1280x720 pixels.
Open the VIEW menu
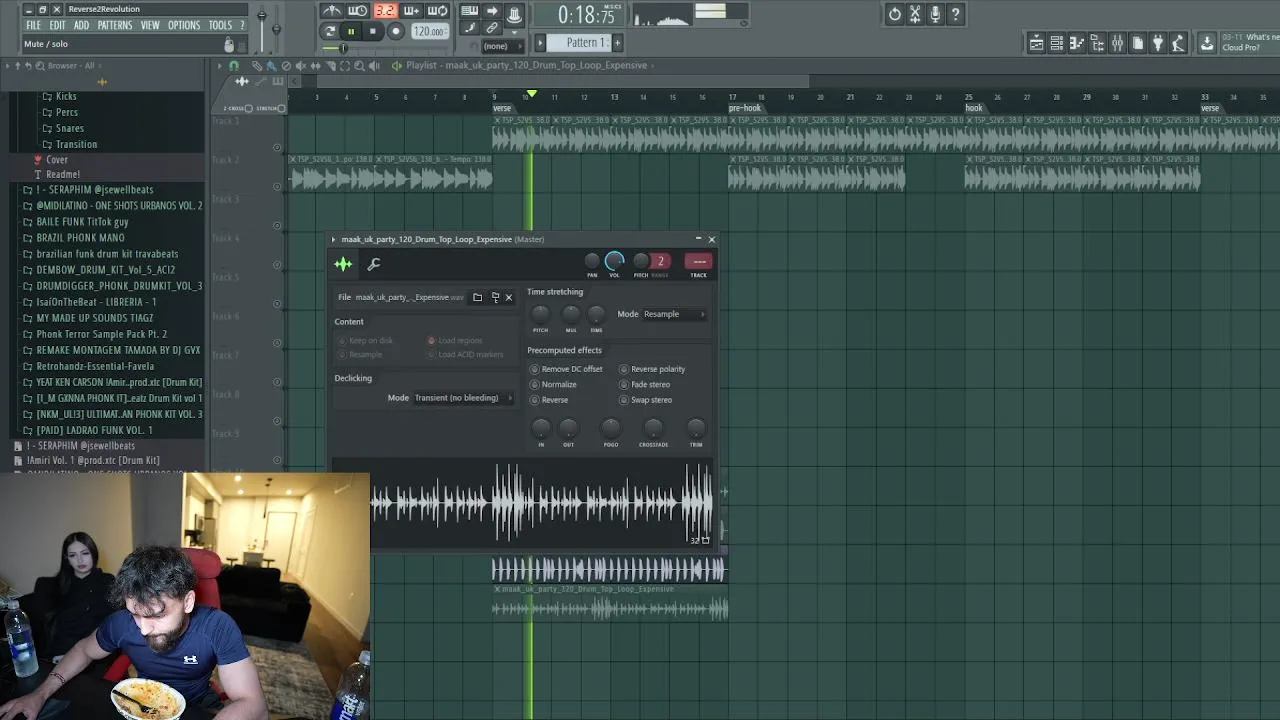150,25
